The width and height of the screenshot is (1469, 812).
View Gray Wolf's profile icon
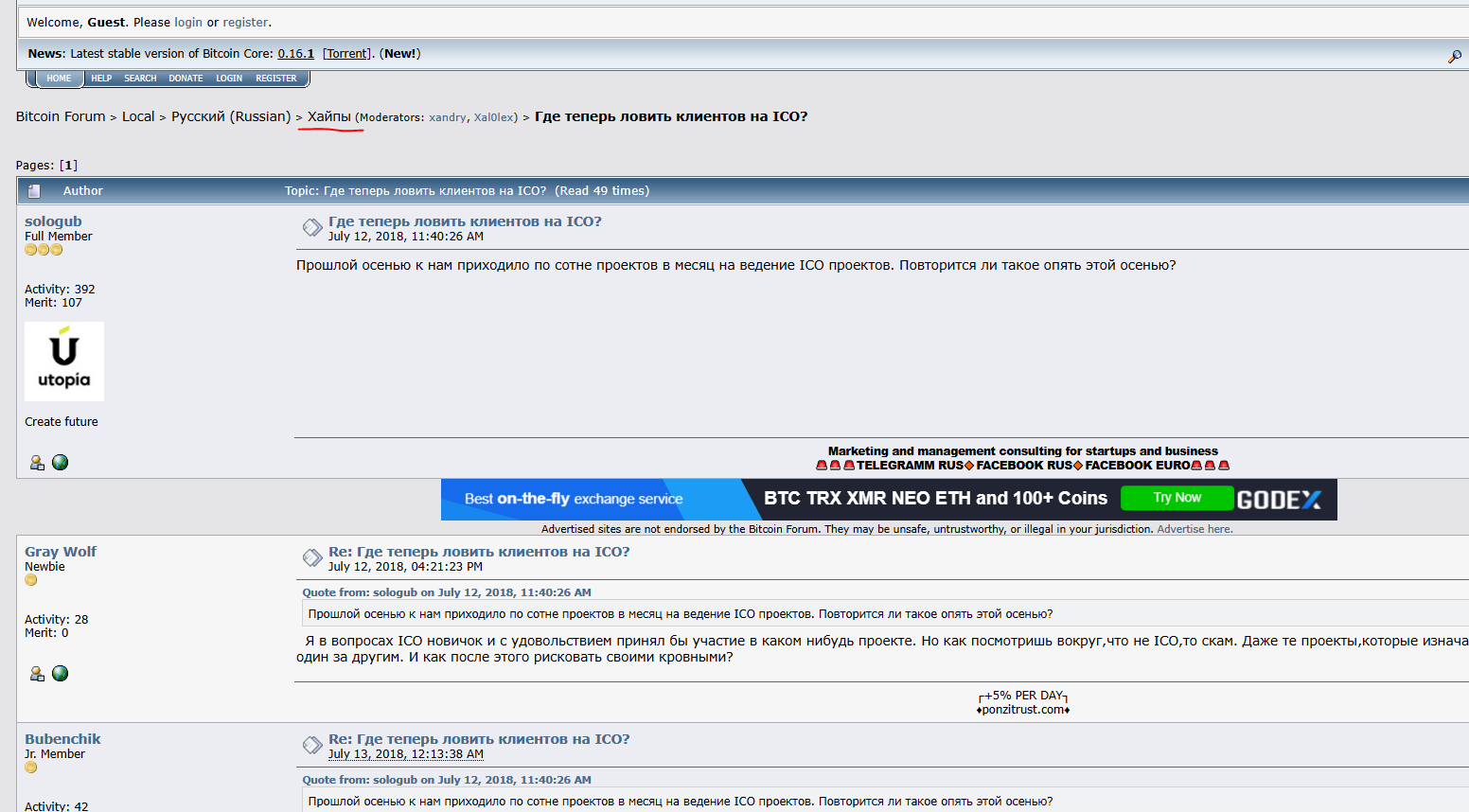[x=37, y=674]
